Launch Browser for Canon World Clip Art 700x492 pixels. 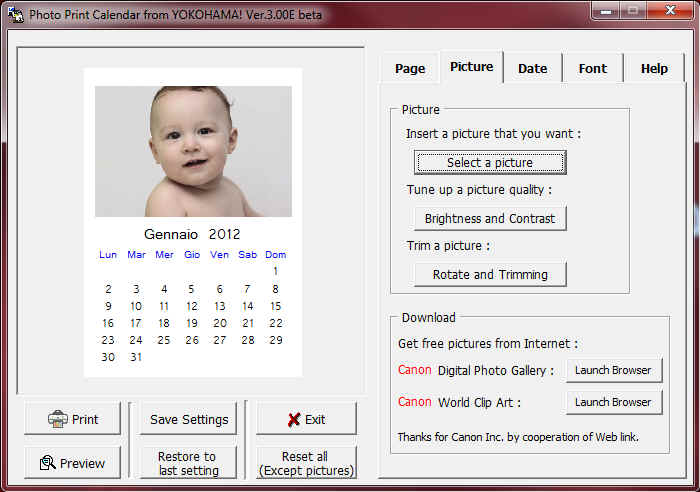tap(613, 402)
